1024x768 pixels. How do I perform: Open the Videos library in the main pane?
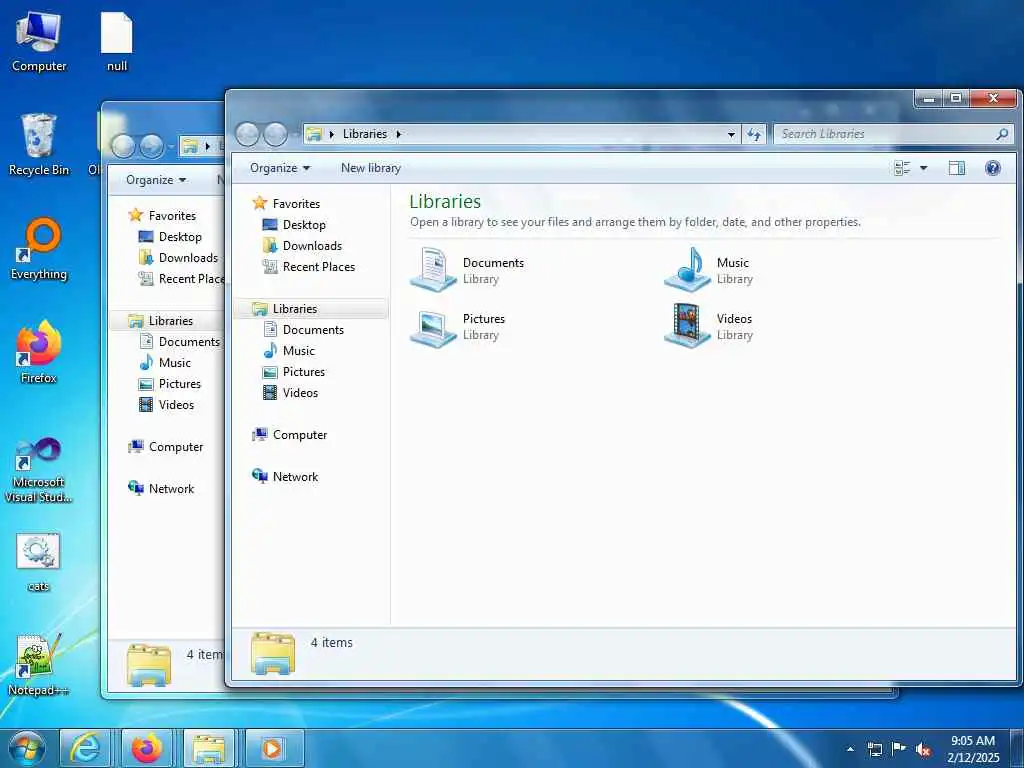tap(709, 326)
